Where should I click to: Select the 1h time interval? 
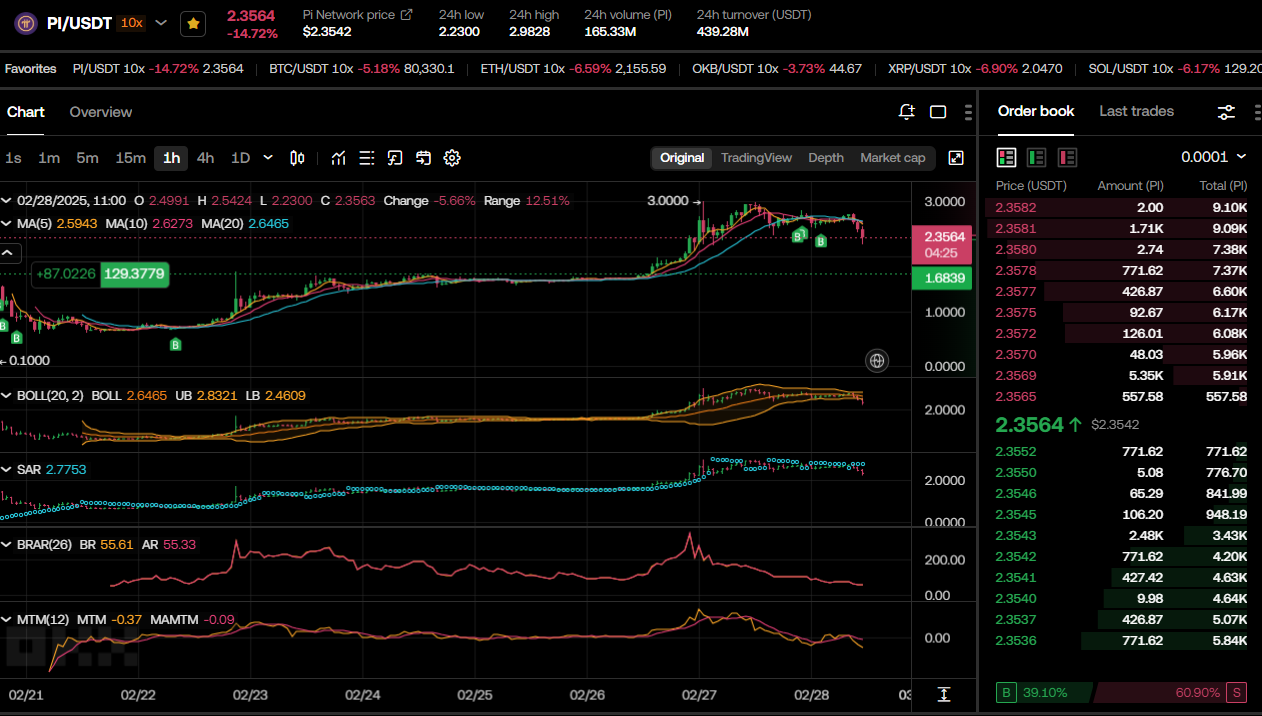coord(172,158)
